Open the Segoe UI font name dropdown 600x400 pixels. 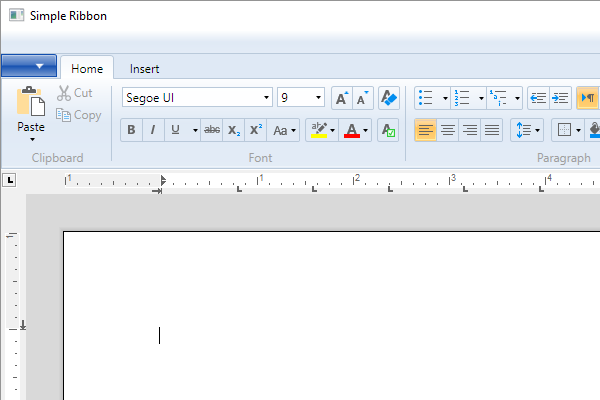266,98
